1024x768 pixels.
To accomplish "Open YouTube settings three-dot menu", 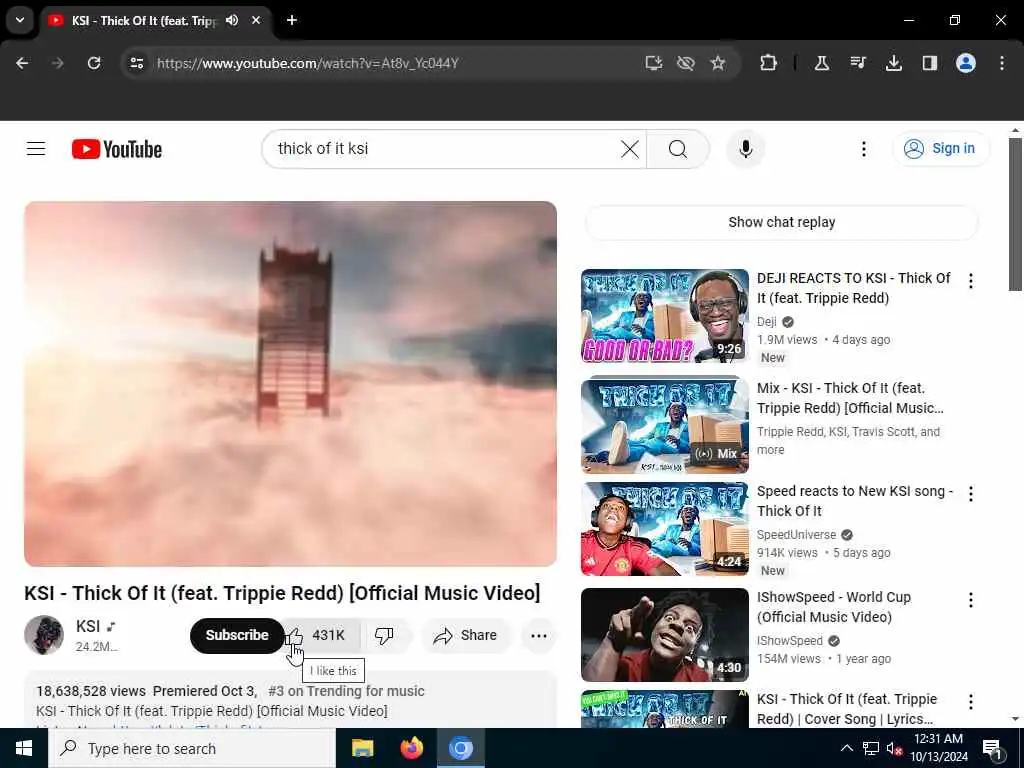I will (x=863, y=149).
